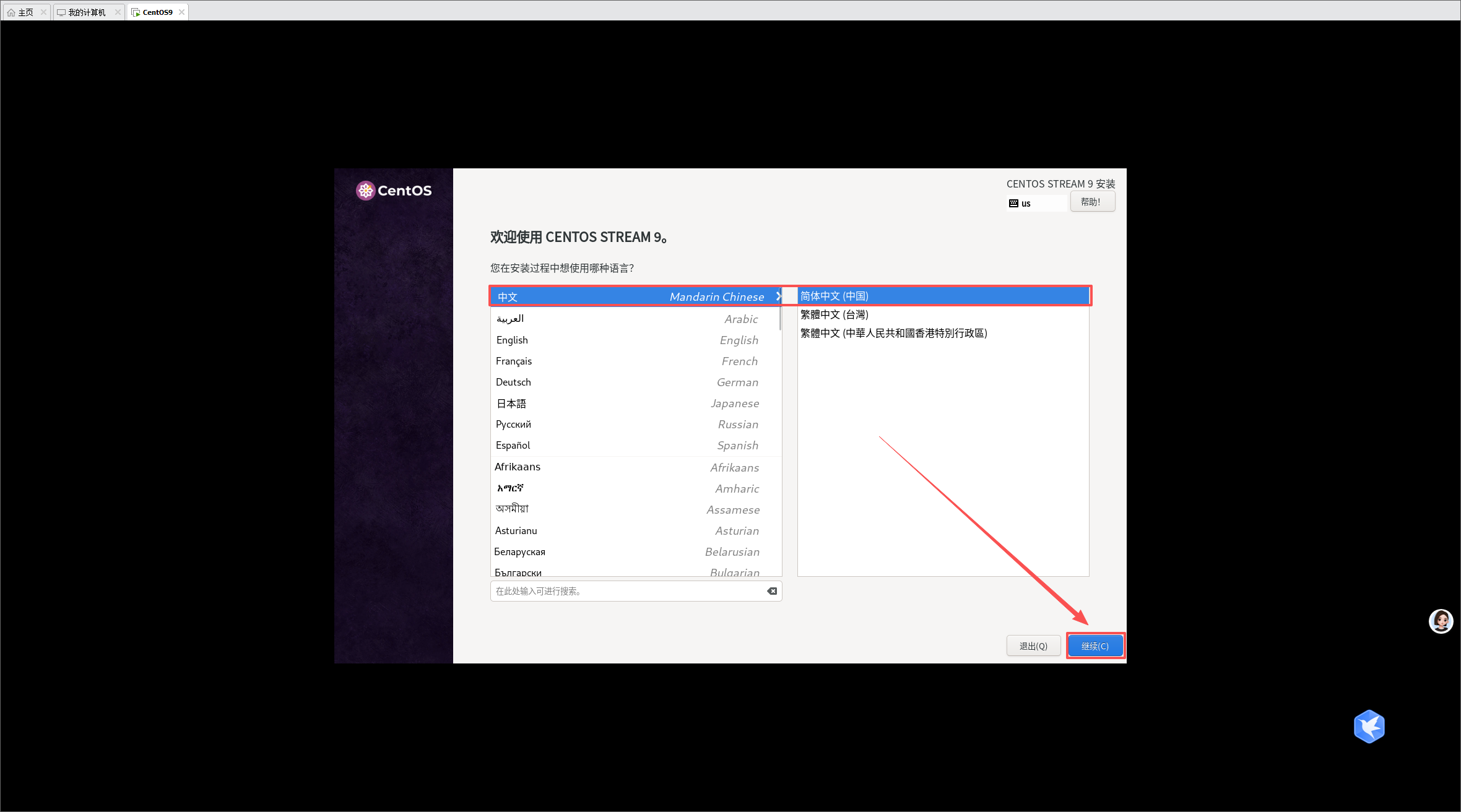Viewport: 1461px width, 812px height.
Task: Close the 主页 tab
Action: coord(43,12)
